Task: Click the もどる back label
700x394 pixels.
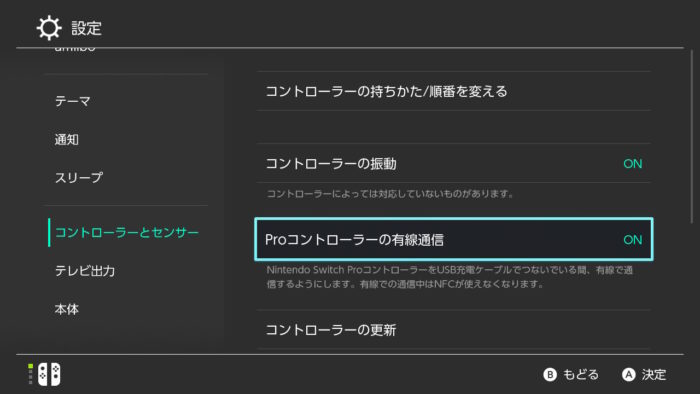Action: (x=580, y=374)
